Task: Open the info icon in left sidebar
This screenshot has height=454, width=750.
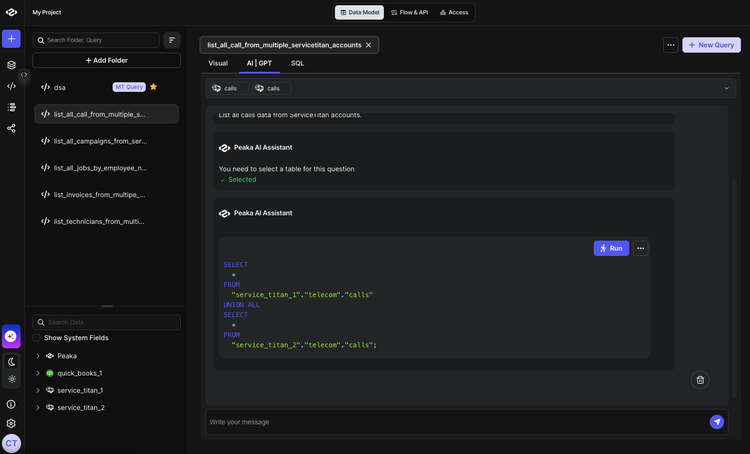Action: (11, 404)
